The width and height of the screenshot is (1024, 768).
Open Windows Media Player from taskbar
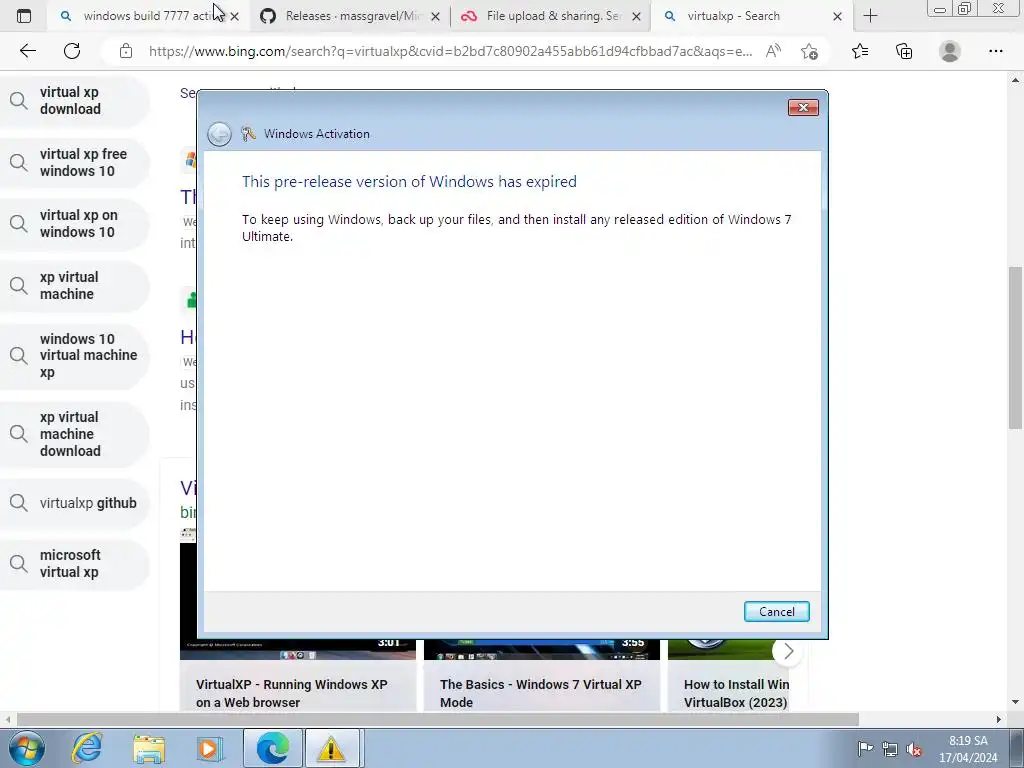point(210,748)
